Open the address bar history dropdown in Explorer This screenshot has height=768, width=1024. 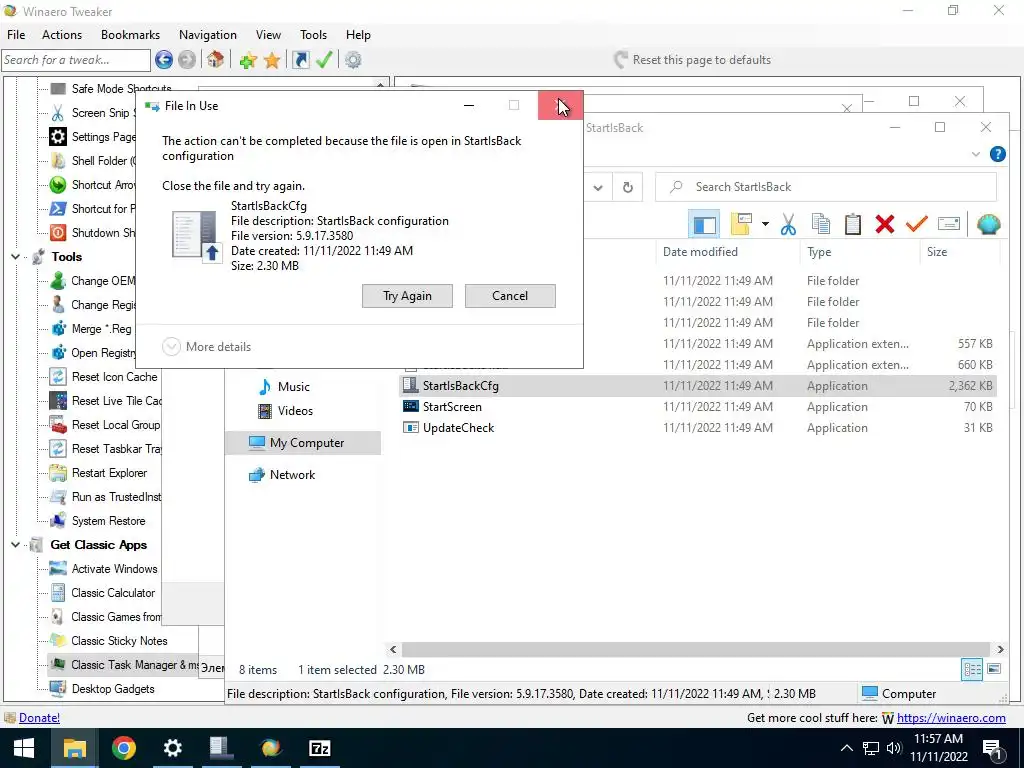598,187
